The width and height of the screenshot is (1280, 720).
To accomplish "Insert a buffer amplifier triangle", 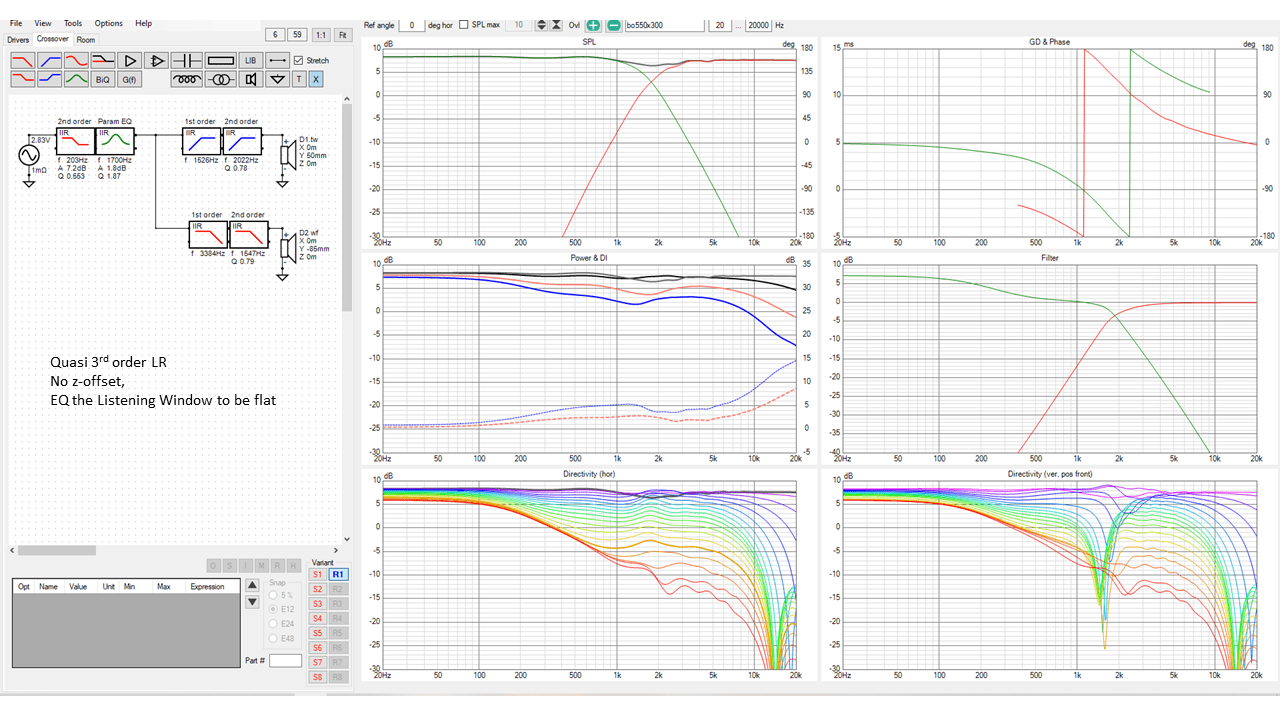I will 130,60.
